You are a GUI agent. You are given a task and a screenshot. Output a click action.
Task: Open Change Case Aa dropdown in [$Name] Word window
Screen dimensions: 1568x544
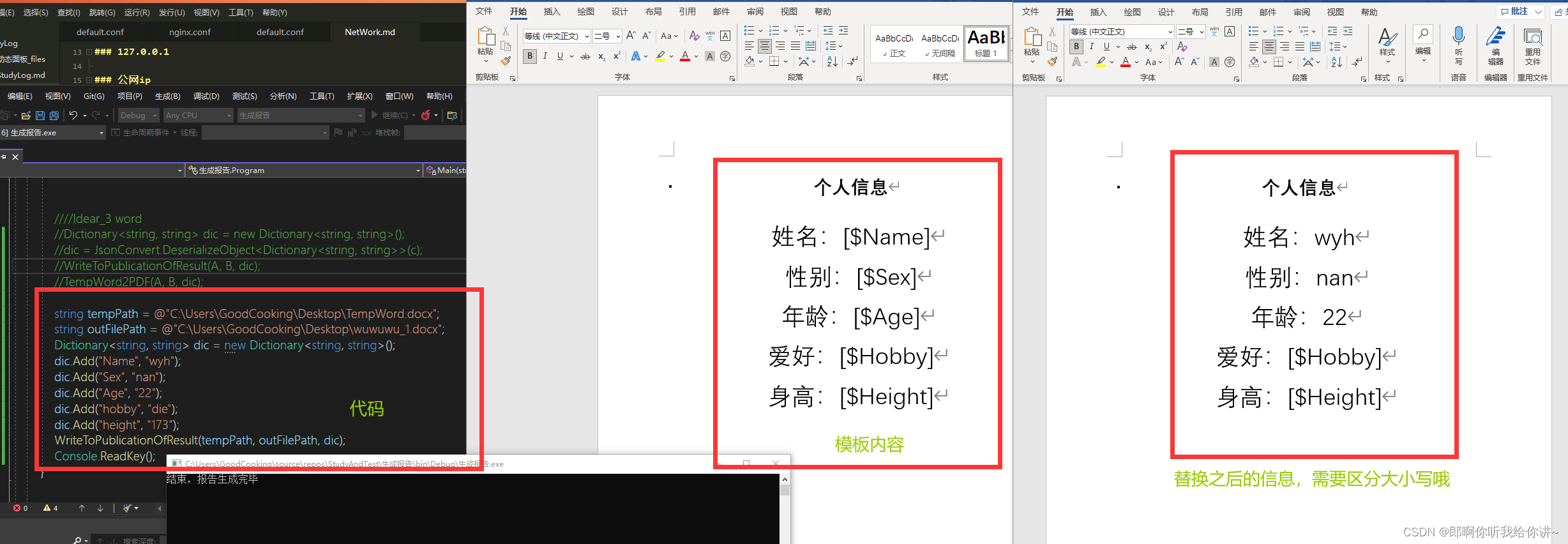668,36
